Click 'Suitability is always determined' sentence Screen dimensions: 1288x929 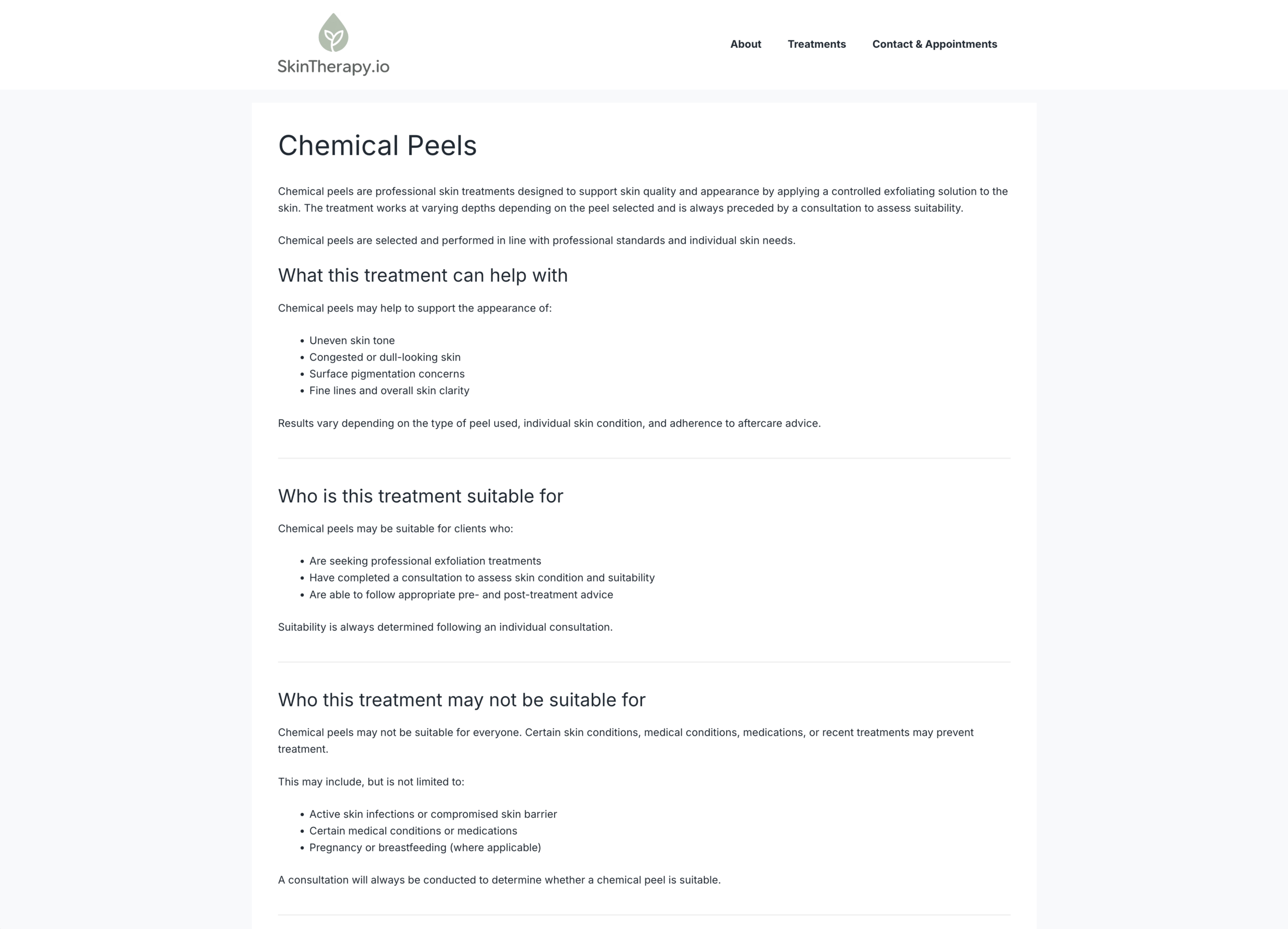point(445,627)
